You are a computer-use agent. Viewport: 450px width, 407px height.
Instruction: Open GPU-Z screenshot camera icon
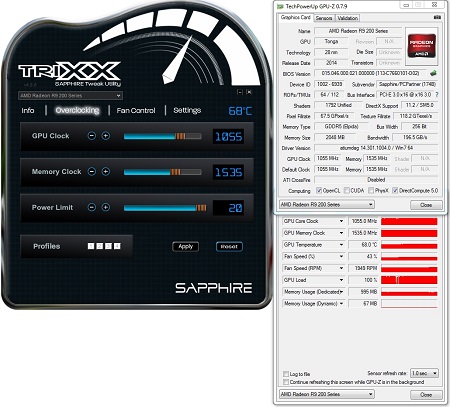point(437,17)
